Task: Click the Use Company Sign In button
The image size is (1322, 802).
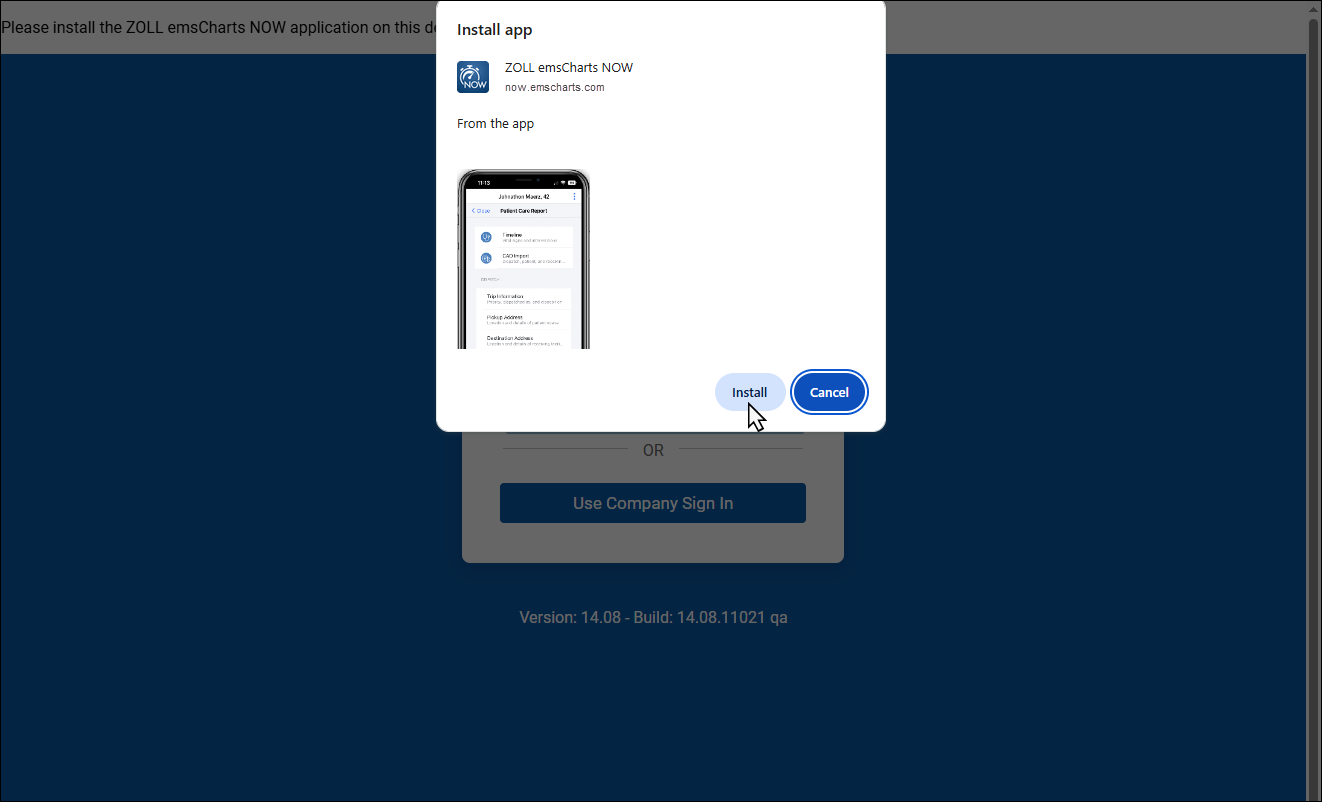Action: coord(653,503)
